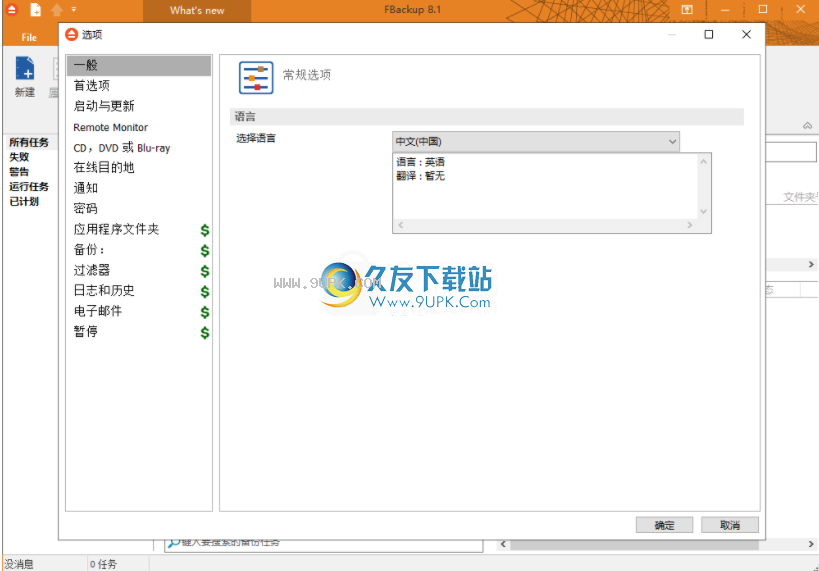Viewport: 819px width, 571px height.
Task: Click the 选项 dialog title icon
Action: tap(72, 34)
